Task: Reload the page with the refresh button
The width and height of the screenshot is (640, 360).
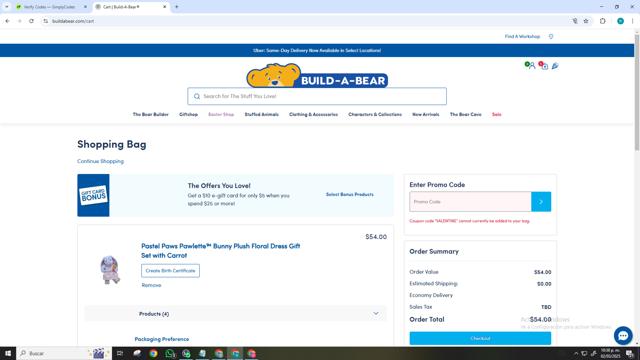Action: click(x=31, y=21)
